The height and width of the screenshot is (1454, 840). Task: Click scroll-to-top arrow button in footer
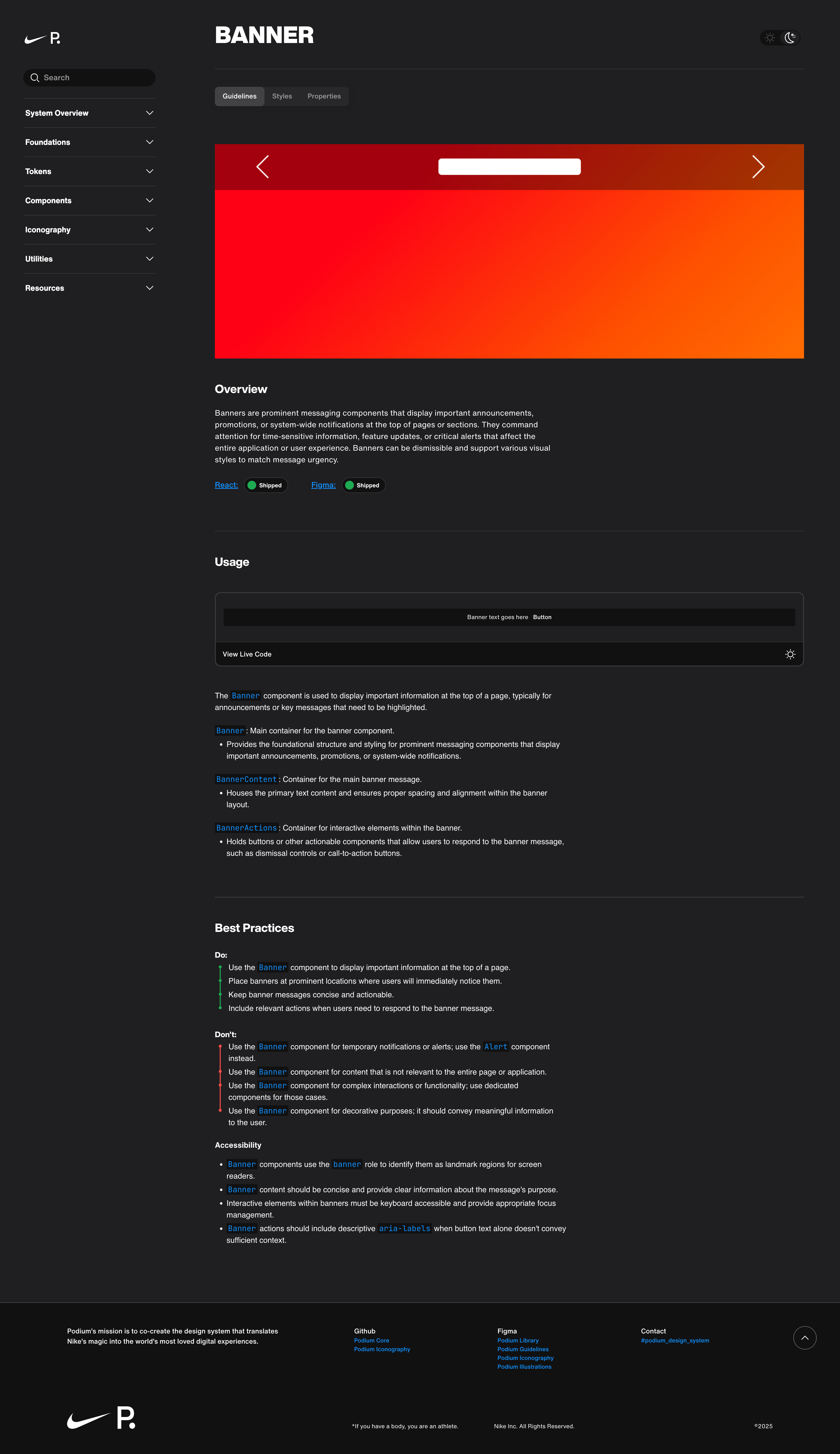coord(804,1338)
